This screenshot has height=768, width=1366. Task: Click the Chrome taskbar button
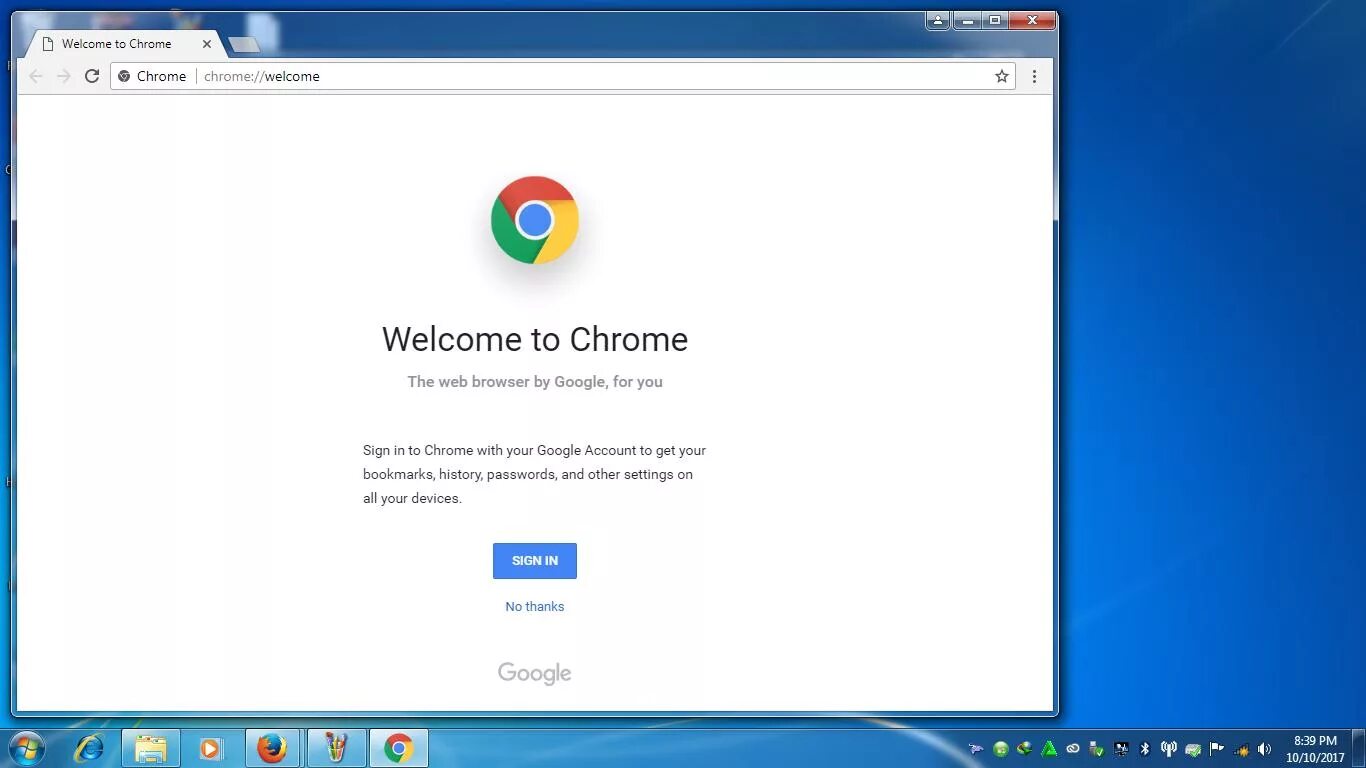399,748
